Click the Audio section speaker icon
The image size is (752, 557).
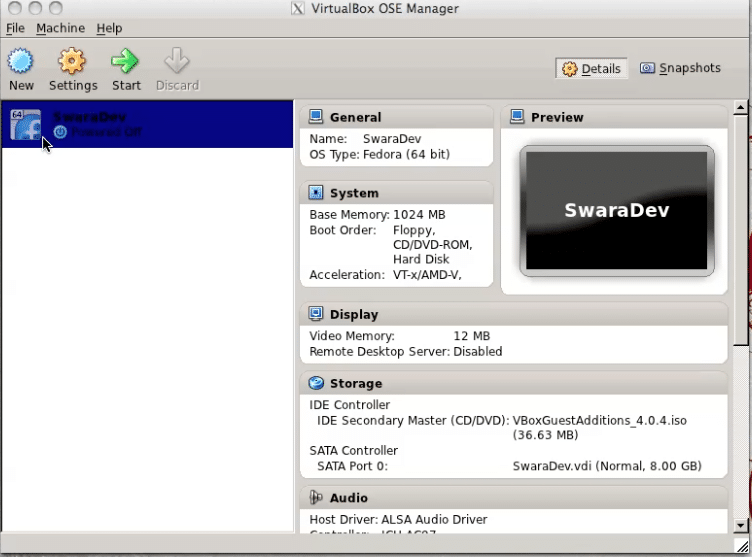pos(316,497)
